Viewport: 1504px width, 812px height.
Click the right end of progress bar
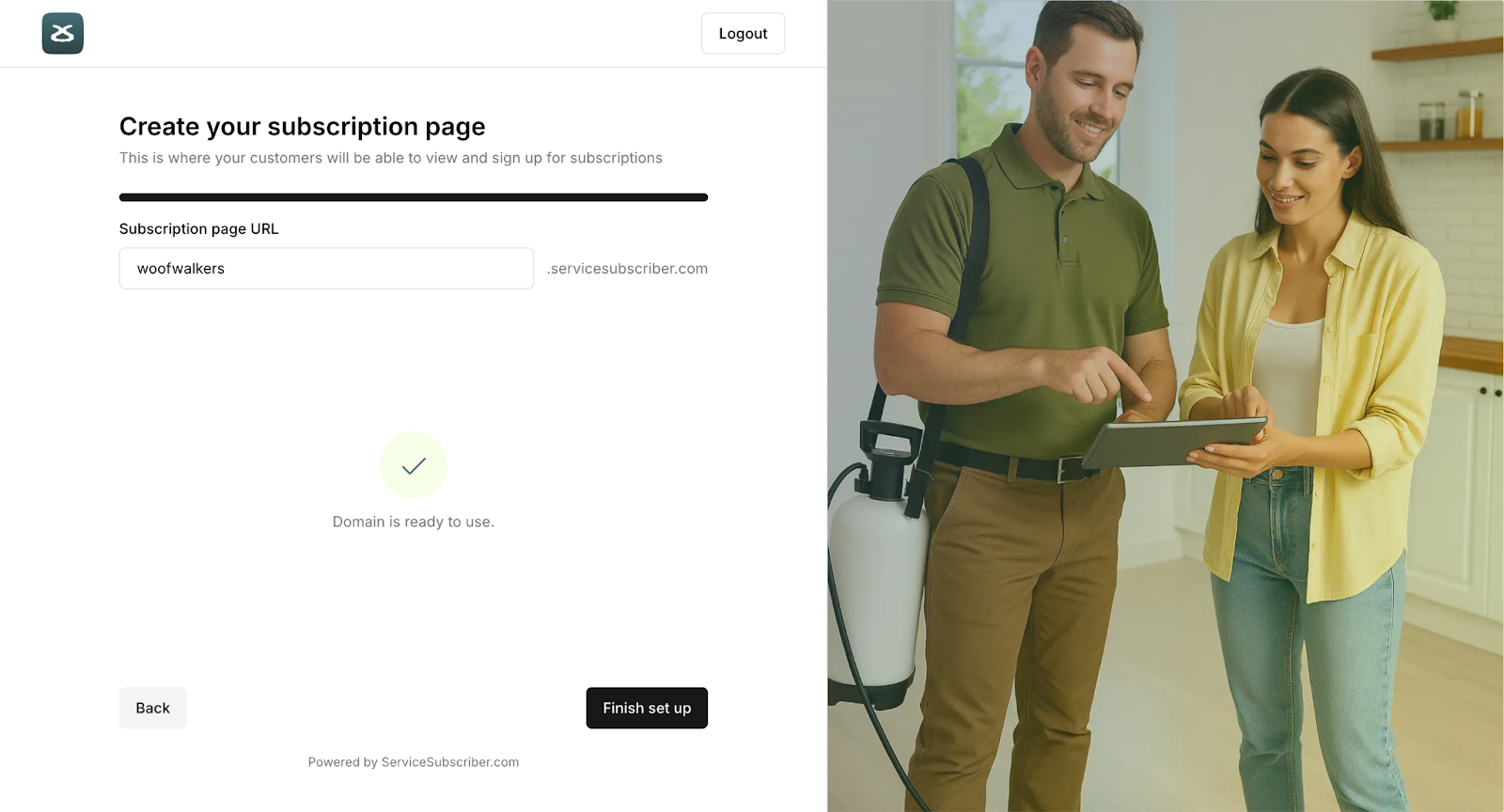click(703, 197)
